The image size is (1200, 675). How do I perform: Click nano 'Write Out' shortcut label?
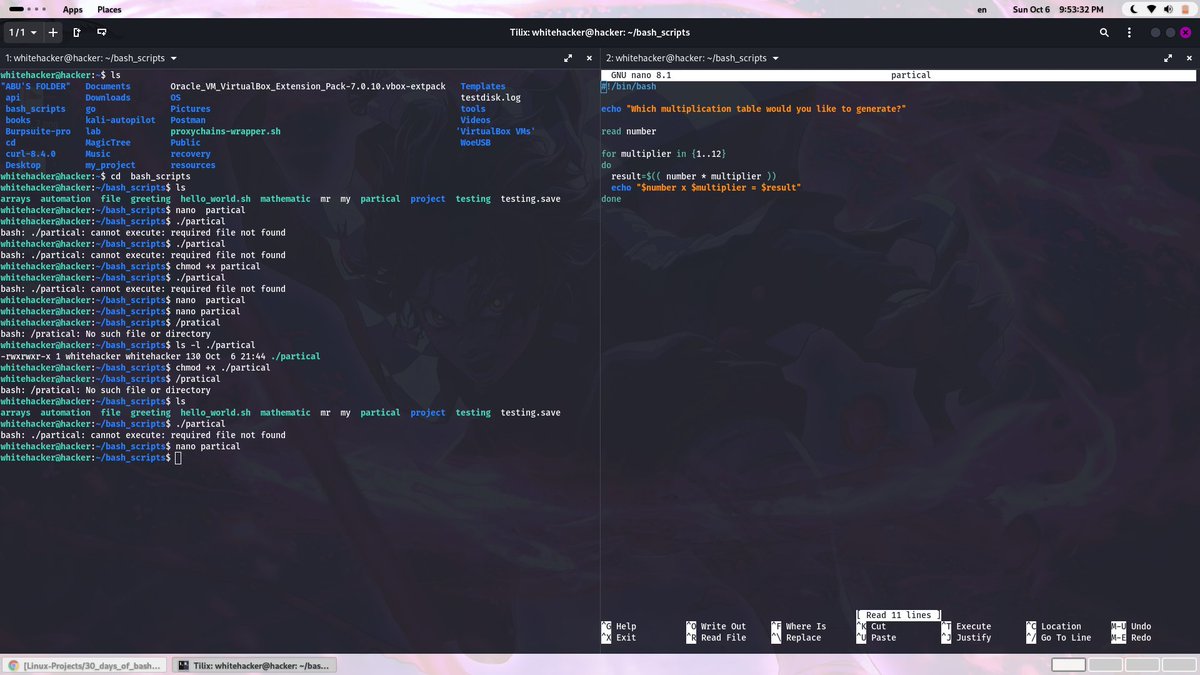click(723, 626)
